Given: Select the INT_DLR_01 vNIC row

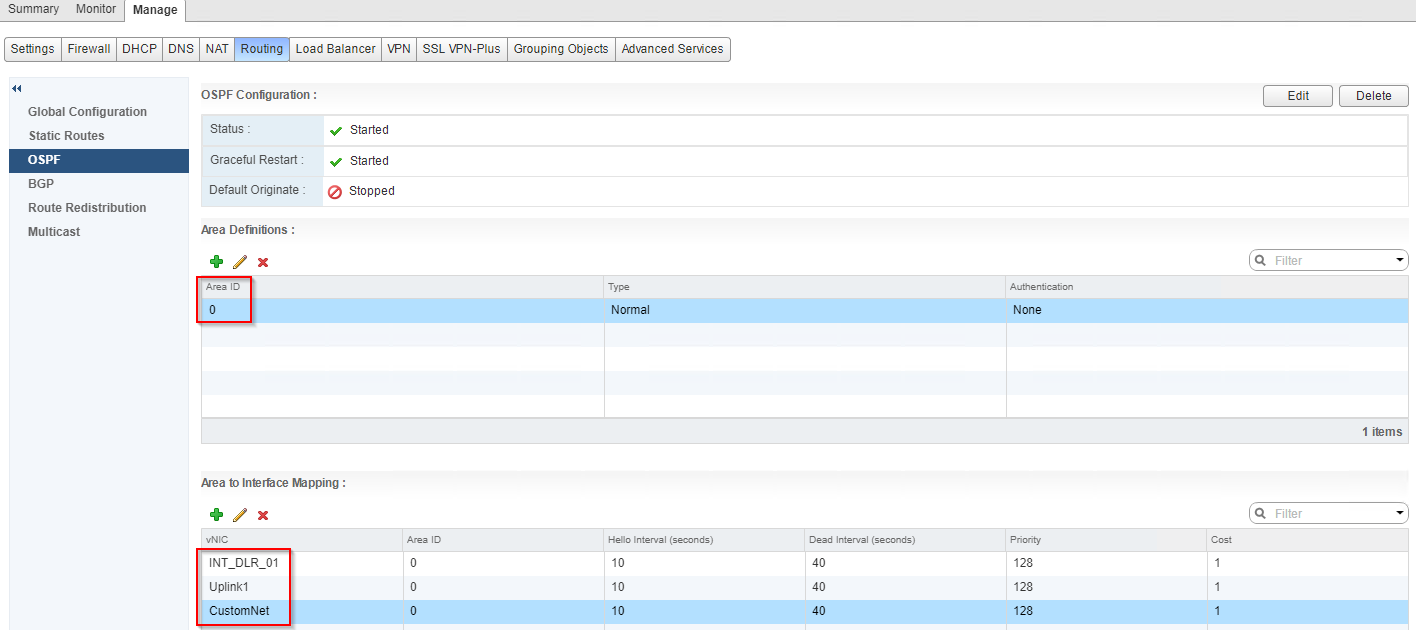Looking at the screenshot, I should [243, 563].
